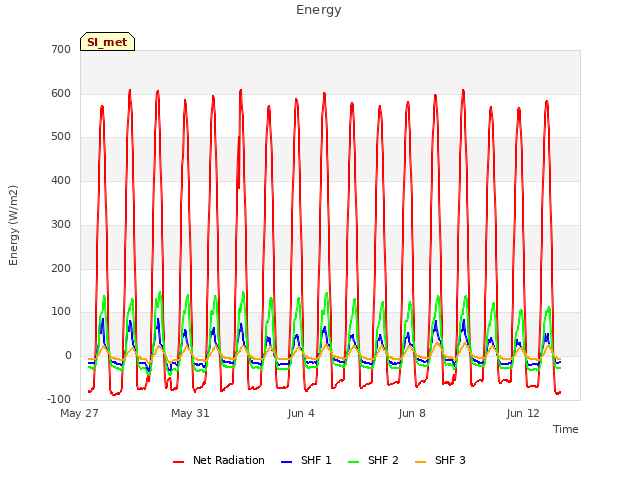The height and width of the screenshot is (480, 640).
Task: Click the 0 y-axis tick label
Action: [68, 356]
